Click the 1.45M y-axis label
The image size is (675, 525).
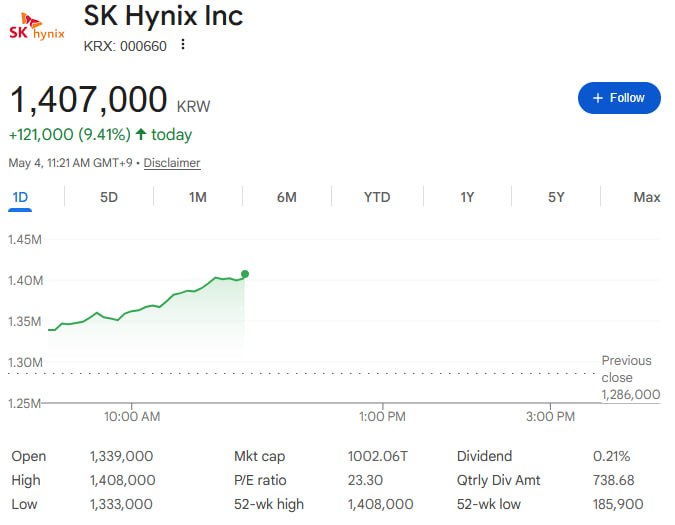(x=25, y=240)
